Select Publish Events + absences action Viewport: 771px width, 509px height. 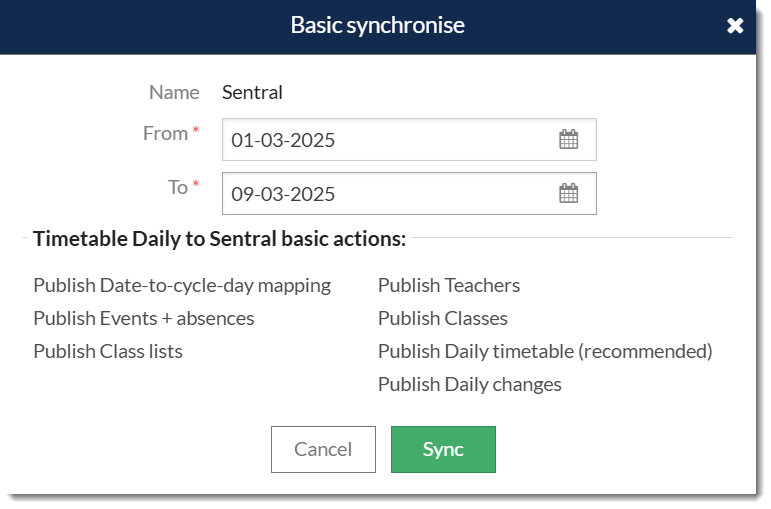144,319
